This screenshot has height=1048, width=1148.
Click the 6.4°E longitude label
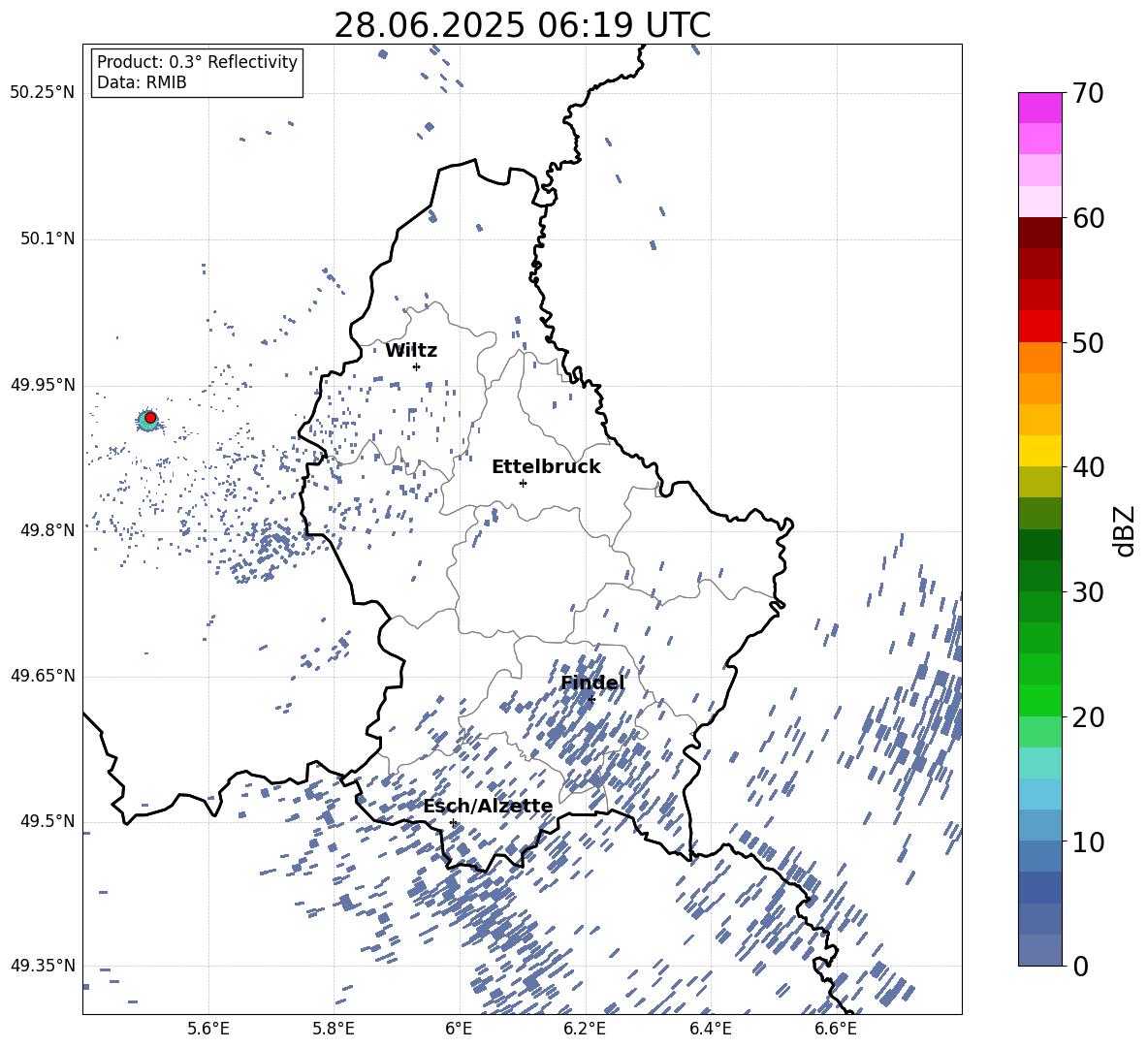(x=710, y=1030)
